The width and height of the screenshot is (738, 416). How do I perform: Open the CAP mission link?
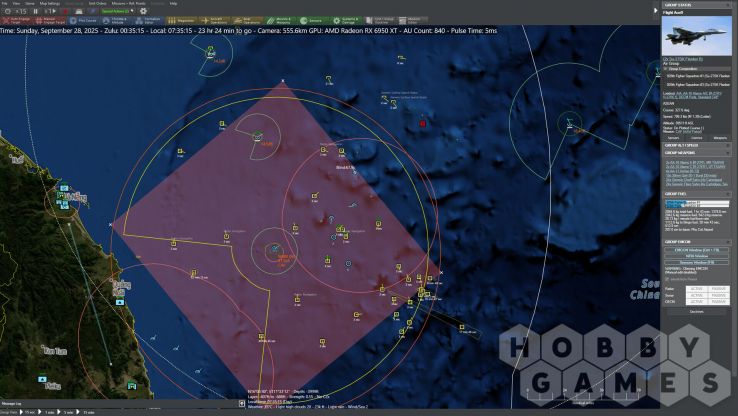pos(689,132)
